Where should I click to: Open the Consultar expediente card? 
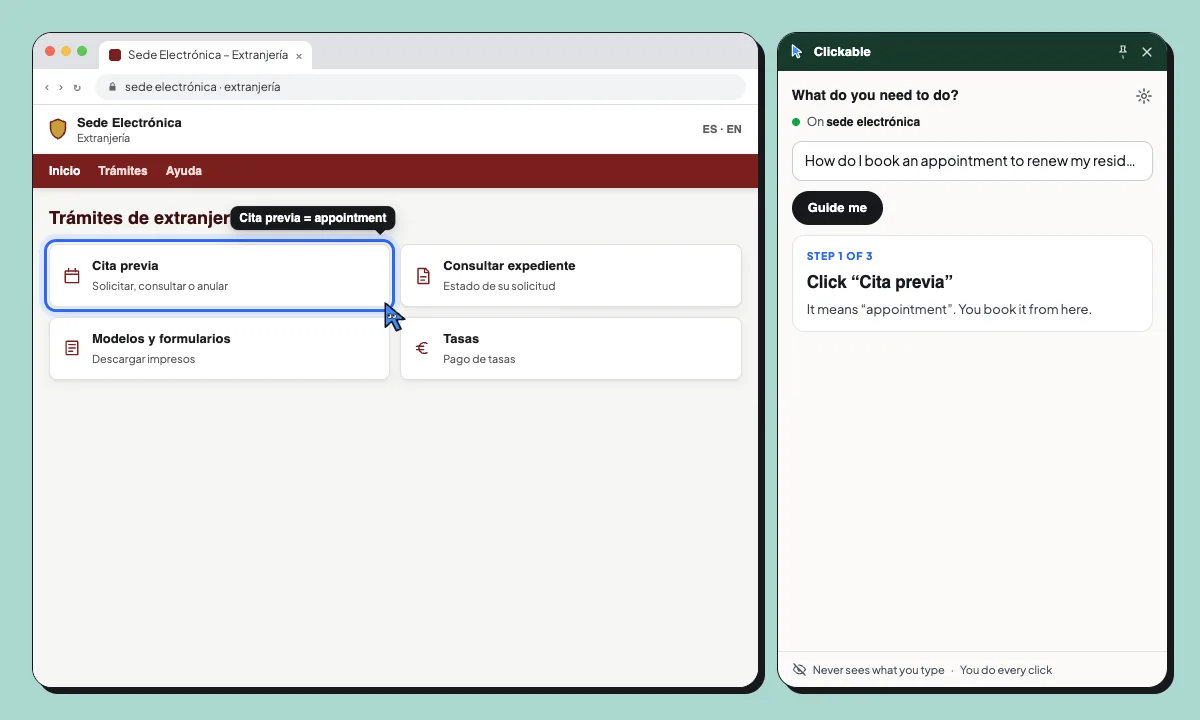point(571,276)
